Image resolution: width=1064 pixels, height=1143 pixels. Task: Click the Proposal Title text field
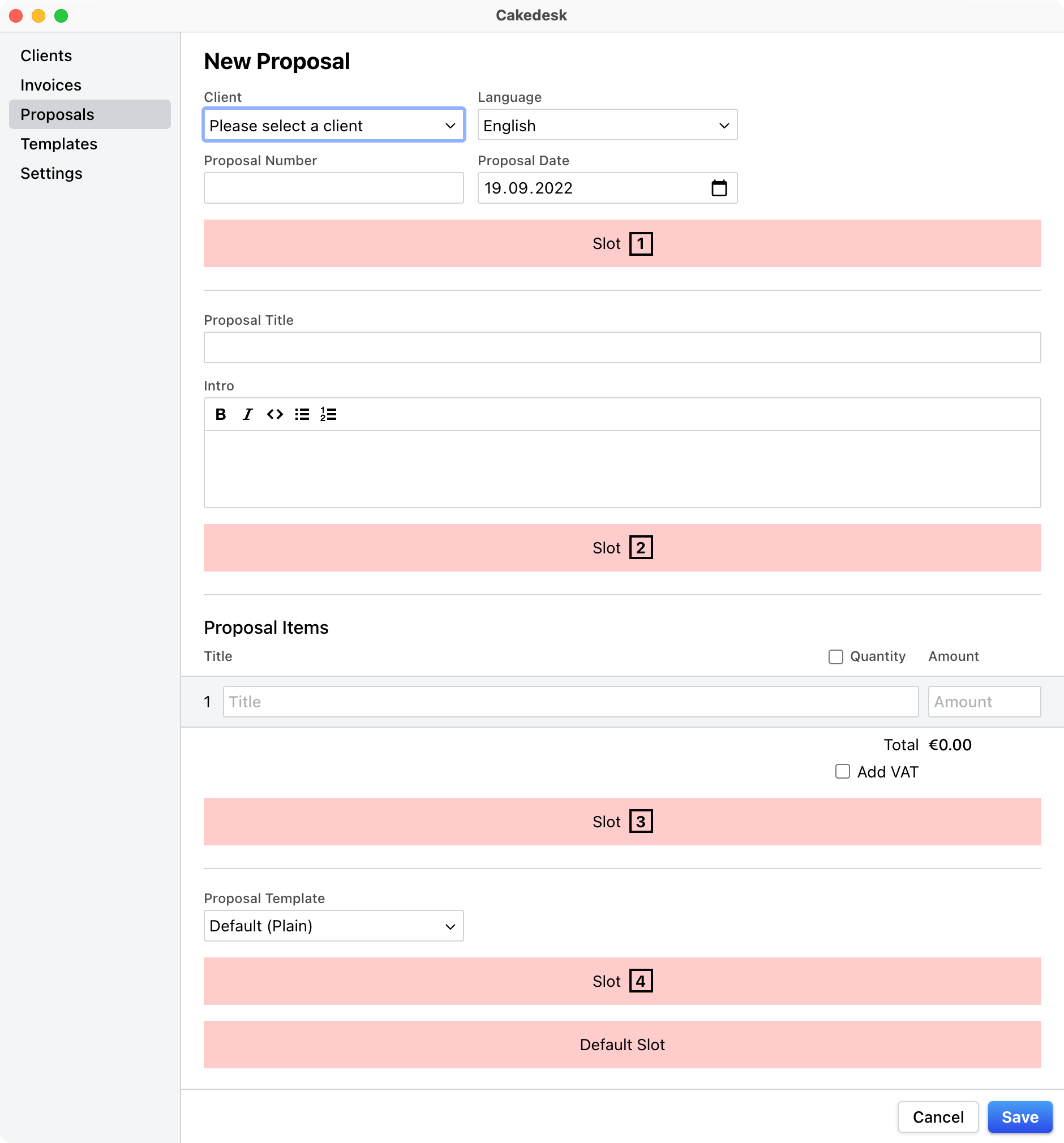(x=622, y=347)
